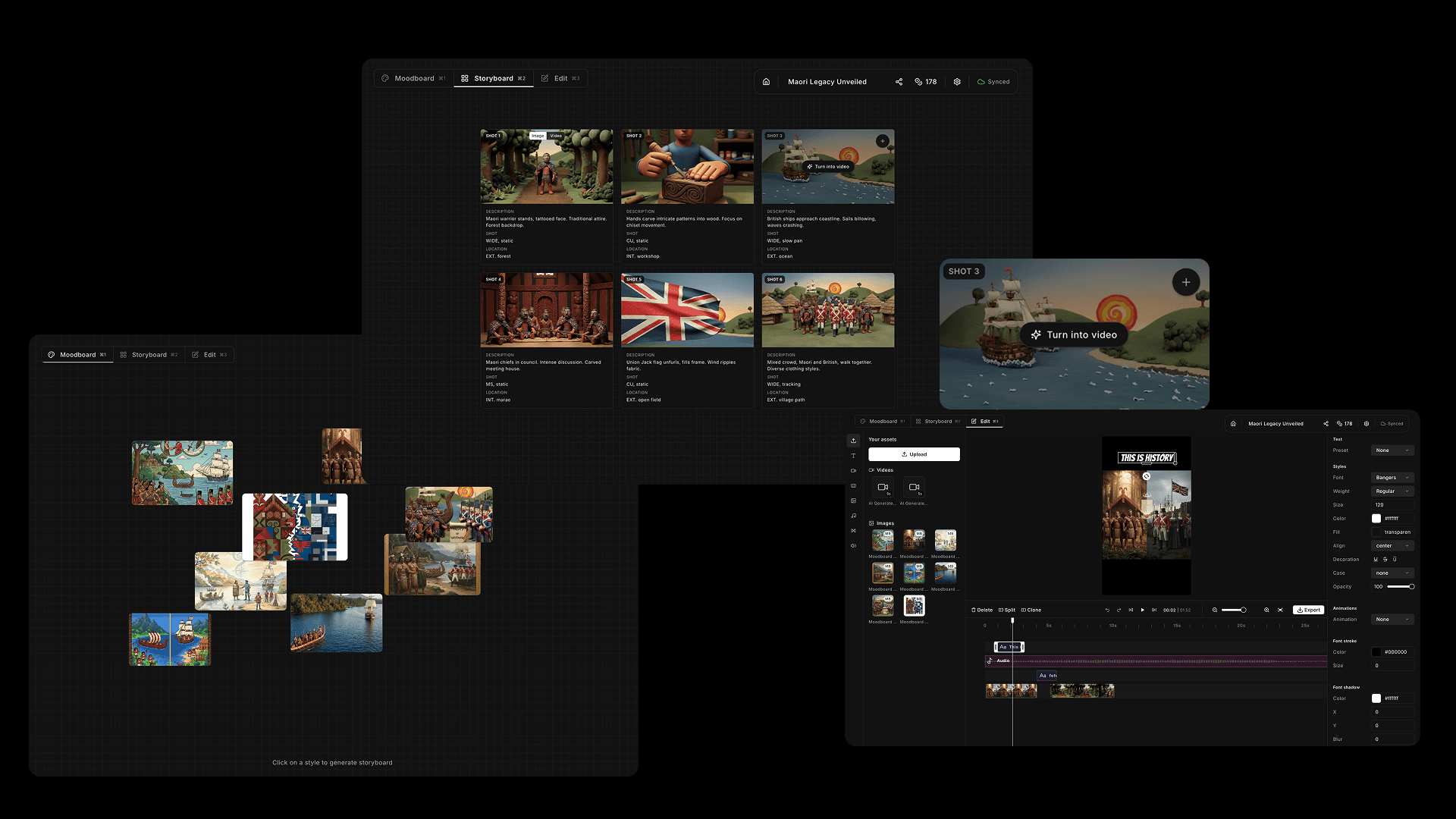Open the Animation dropdown set to None
Viewport: 1456px width, 819px height.
[x=1392, y=620]
